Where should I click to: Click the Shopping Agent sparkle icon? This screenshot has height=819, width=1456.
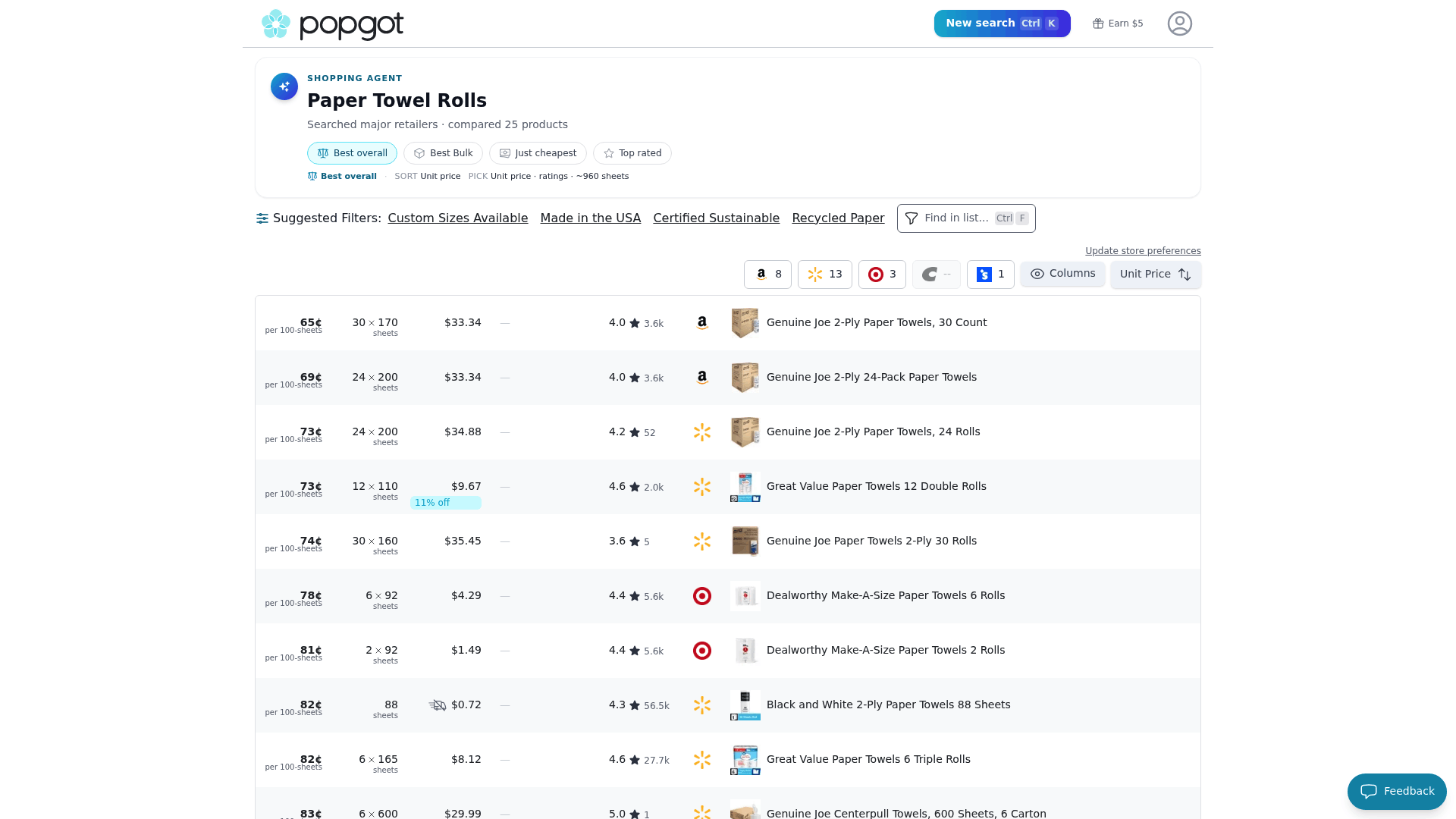284,86
